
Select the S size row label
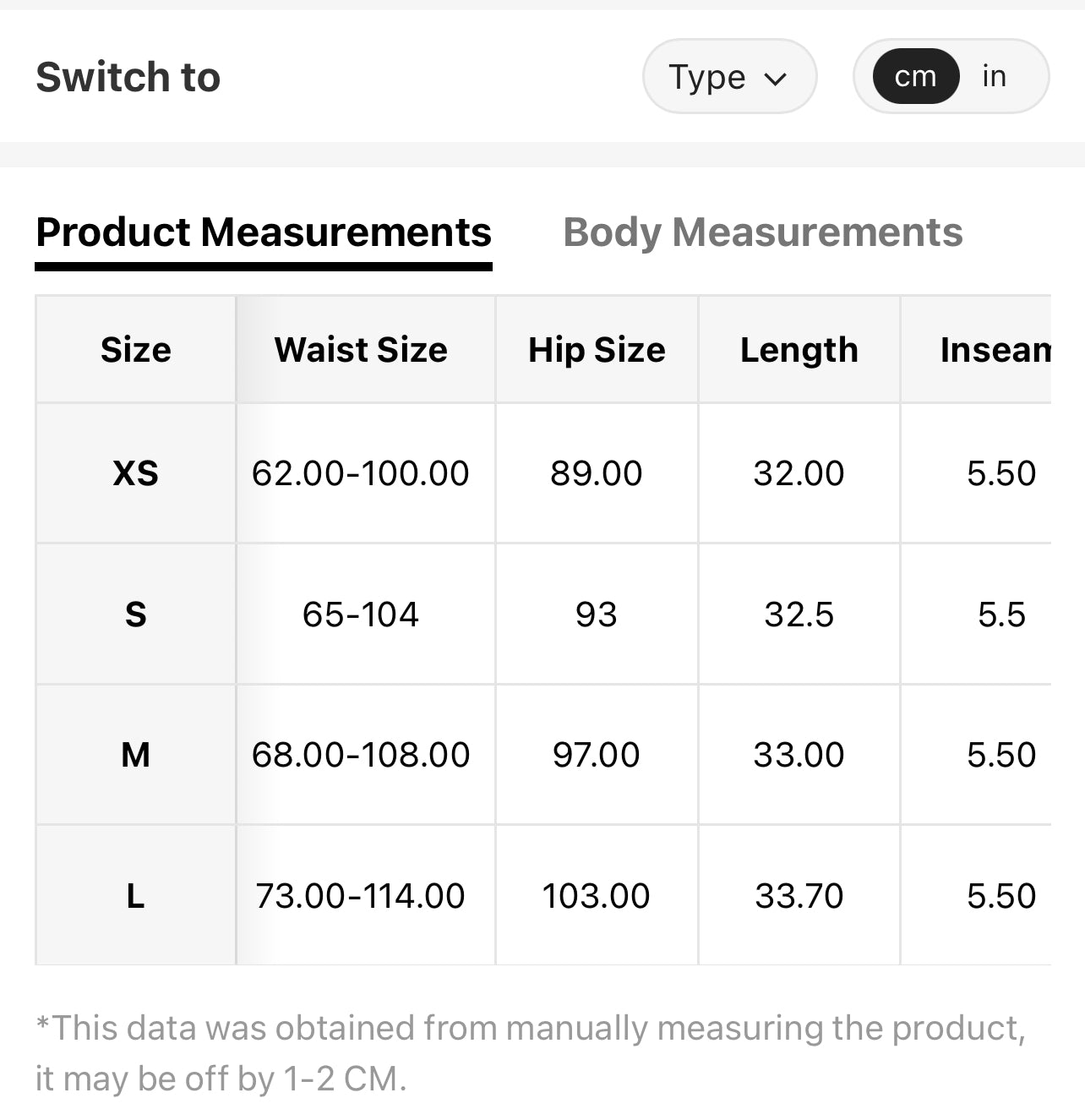[x=136, y=615]
